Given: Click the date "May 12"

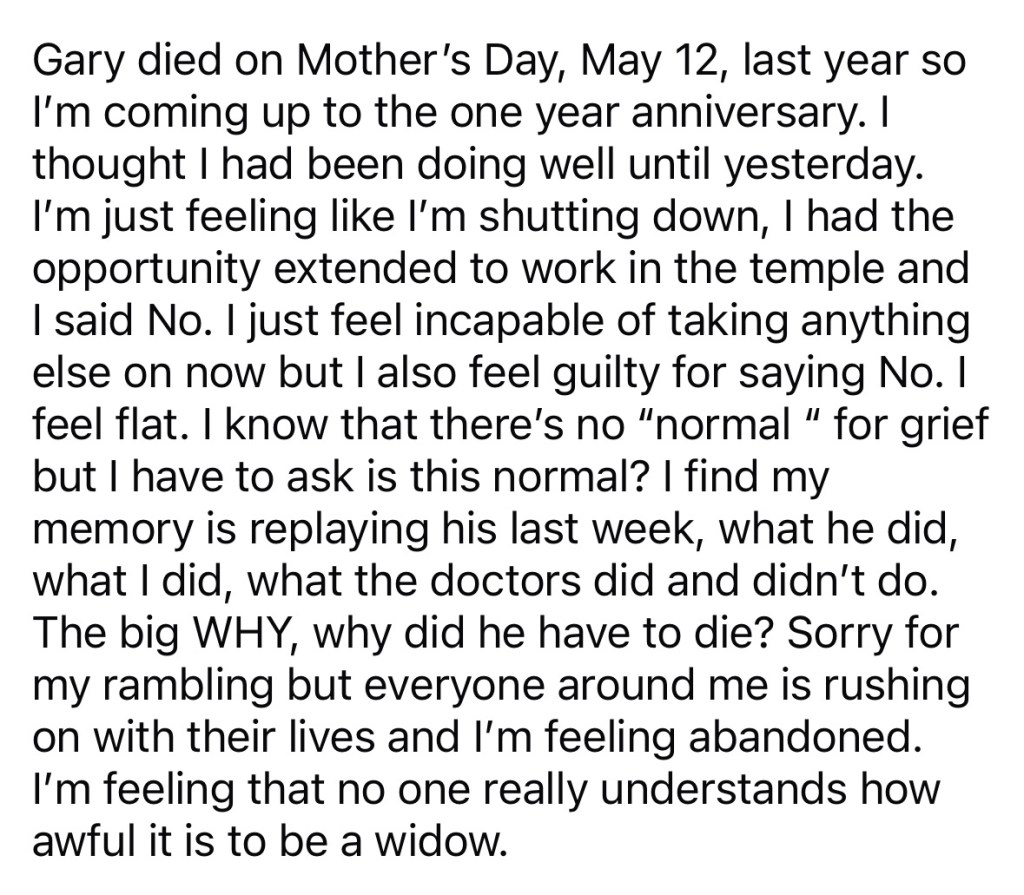Looking at the screenshot, I should pos(641,62).
